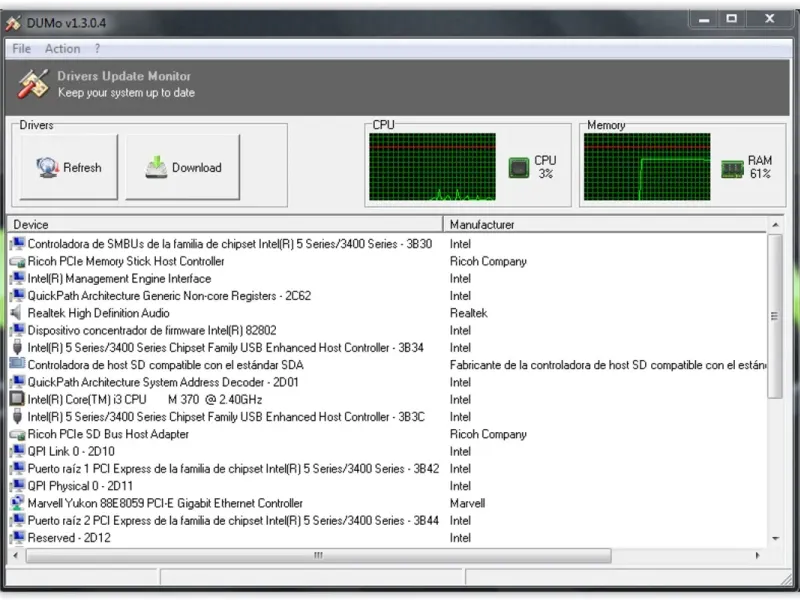
Task: Click icon of Ricoh PCIe SD Bus Host Adapter
Action: (x=18, y=435)
